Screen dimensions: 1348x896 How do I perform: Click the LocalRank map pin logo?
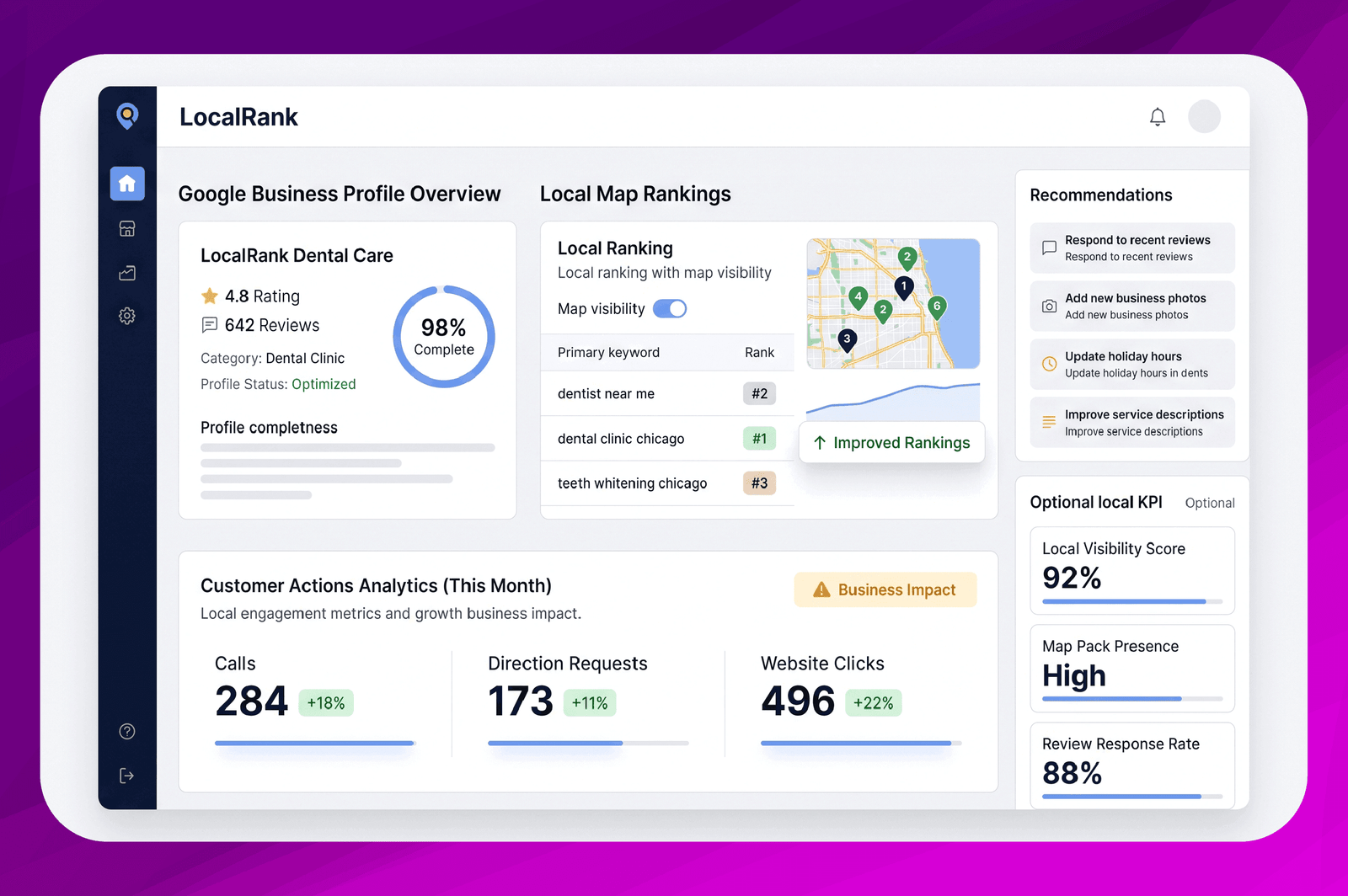click(x=127, y=115)
